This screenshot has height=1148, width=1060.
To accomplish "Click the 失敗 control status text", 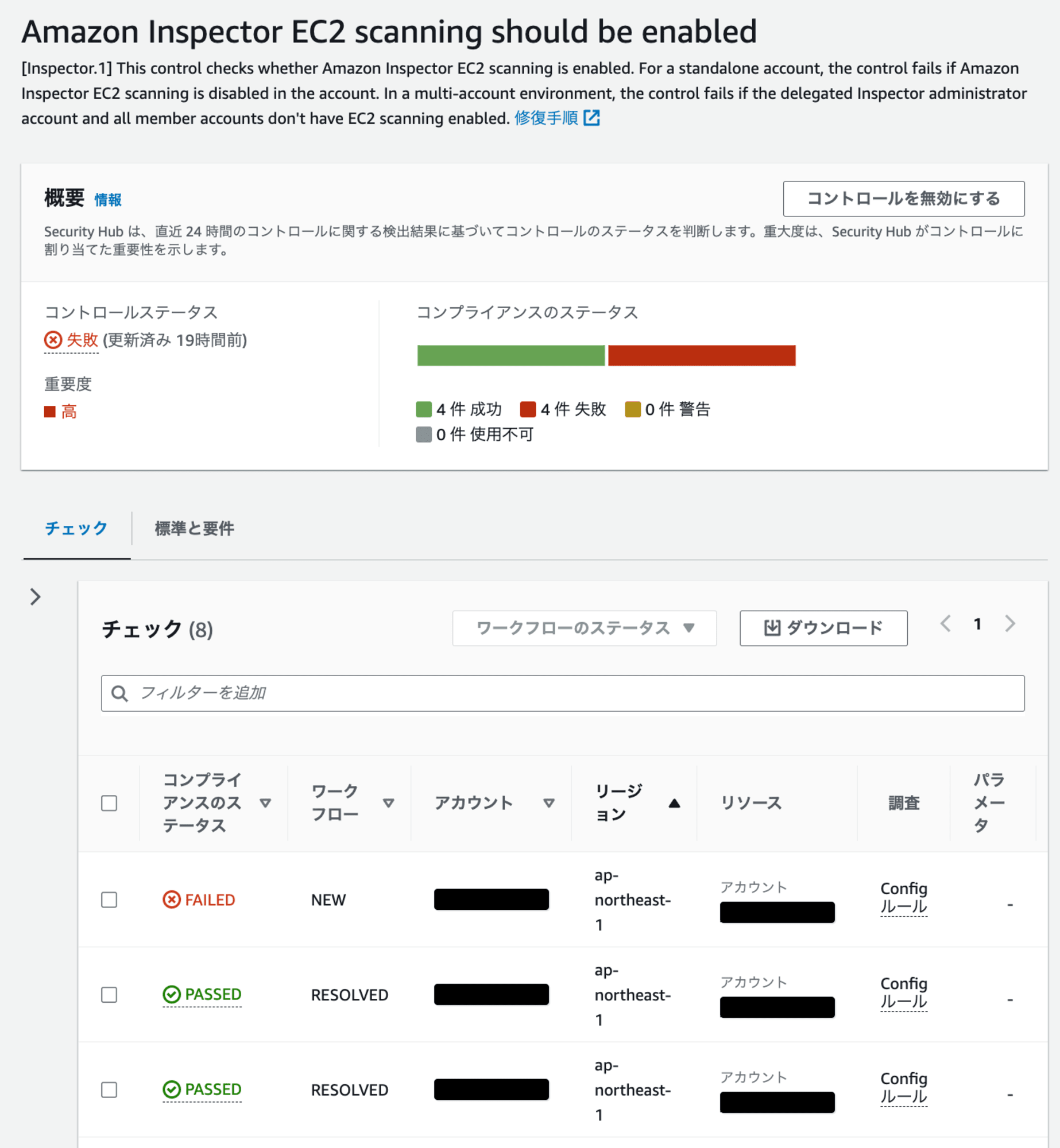I will (82, 340).
